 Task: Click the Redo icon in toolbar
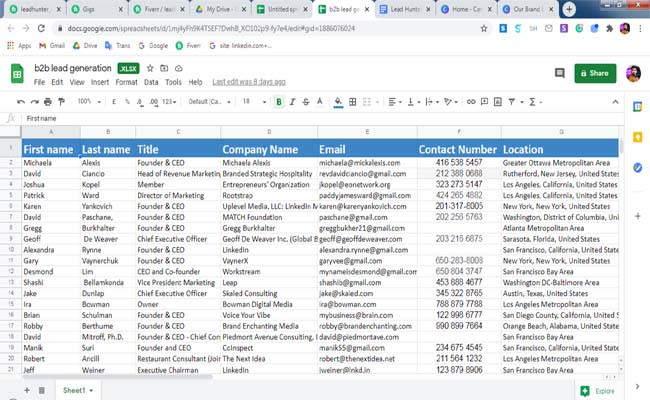[x=34, y=102]
